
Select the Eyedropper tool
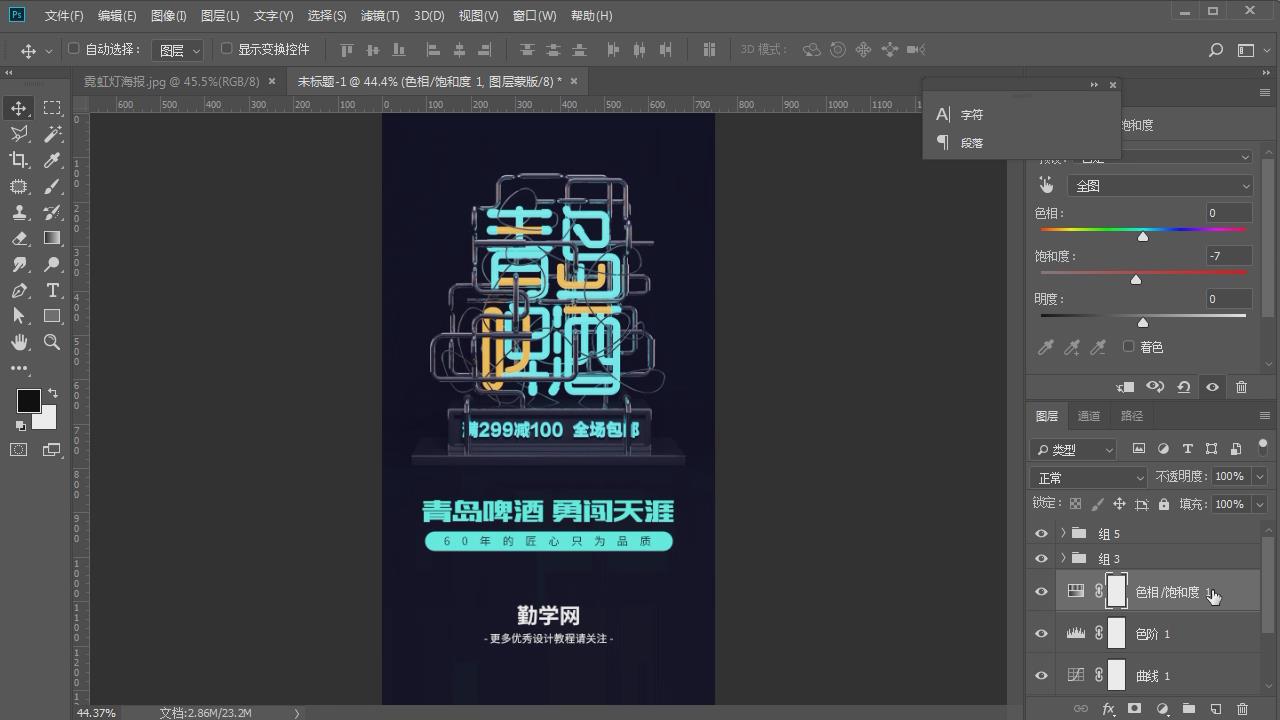point(52,160)
